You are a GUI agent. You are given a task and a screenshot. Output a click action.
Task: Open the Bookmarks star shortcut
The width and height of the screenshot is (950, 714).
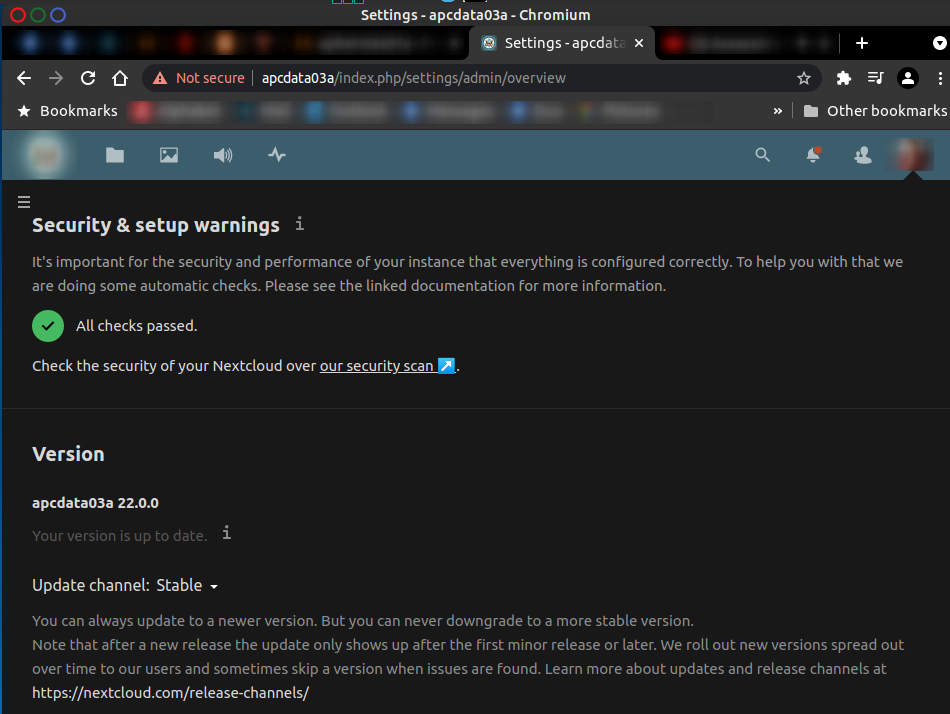(x=67, y=111)
